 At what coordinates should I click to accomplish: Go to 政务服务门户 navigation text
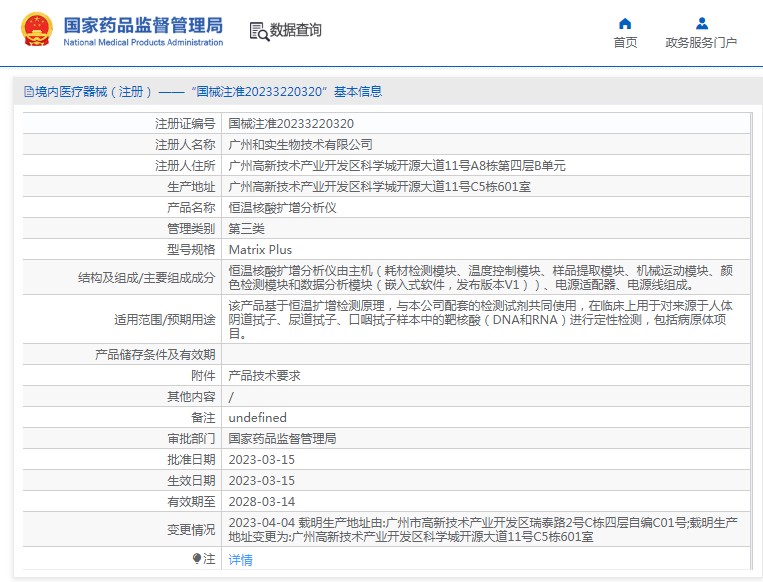click(701, 43)
